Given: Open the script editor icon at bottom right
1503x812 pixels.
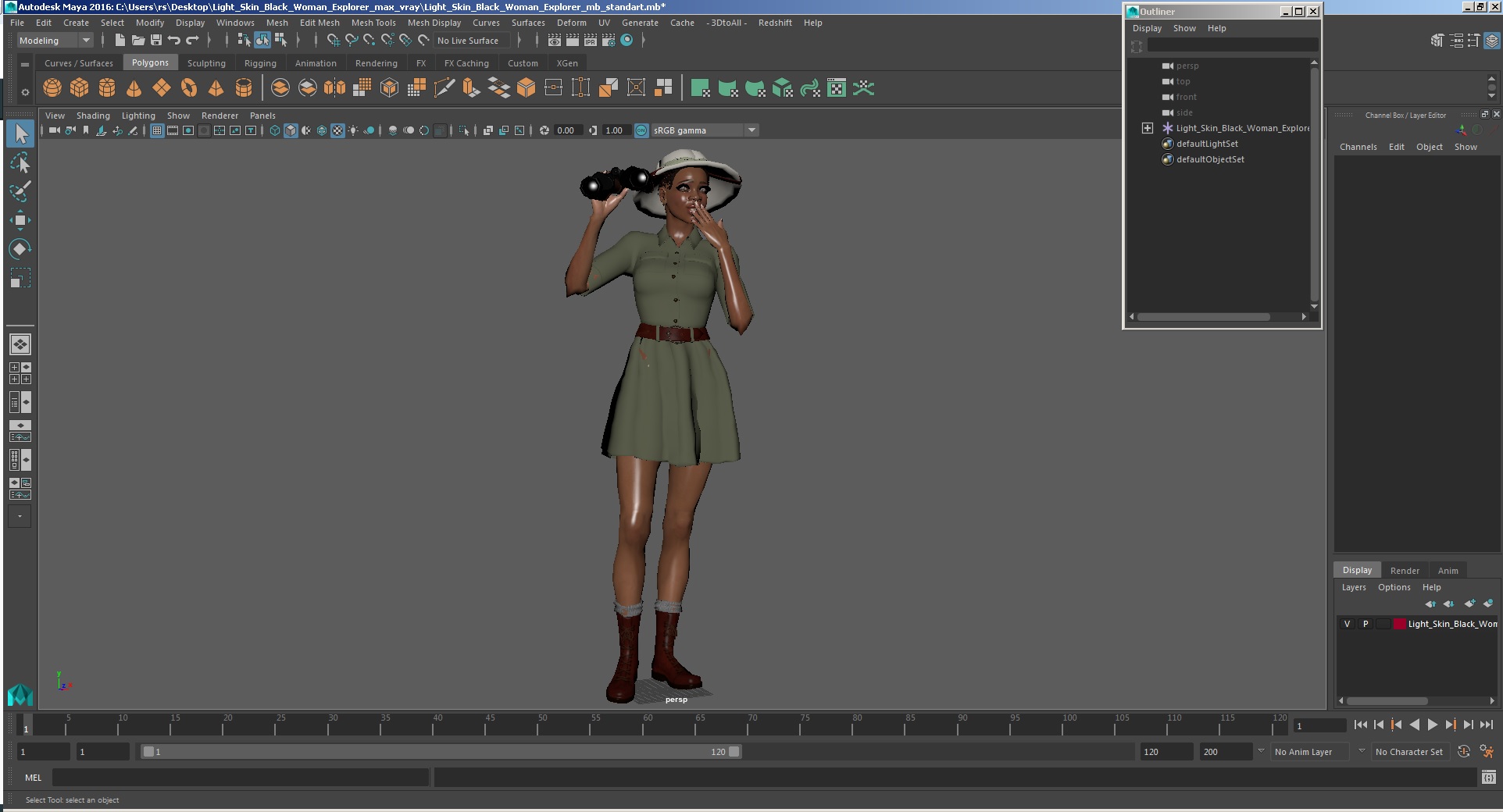Looking at the screenshot, I should [x=1488, y=778].
